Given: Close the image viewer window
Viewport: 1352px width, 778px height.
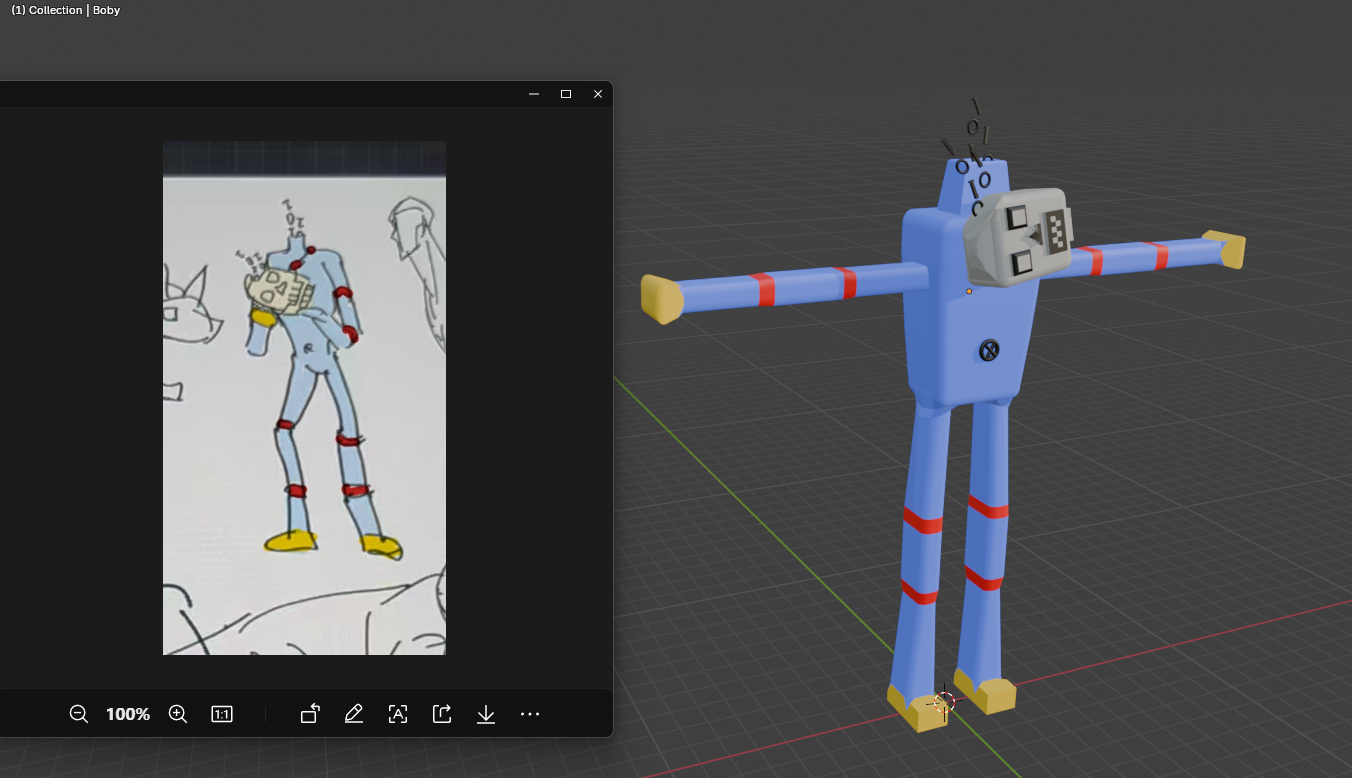Looking at the screenshot, I should tap(598, 94).
